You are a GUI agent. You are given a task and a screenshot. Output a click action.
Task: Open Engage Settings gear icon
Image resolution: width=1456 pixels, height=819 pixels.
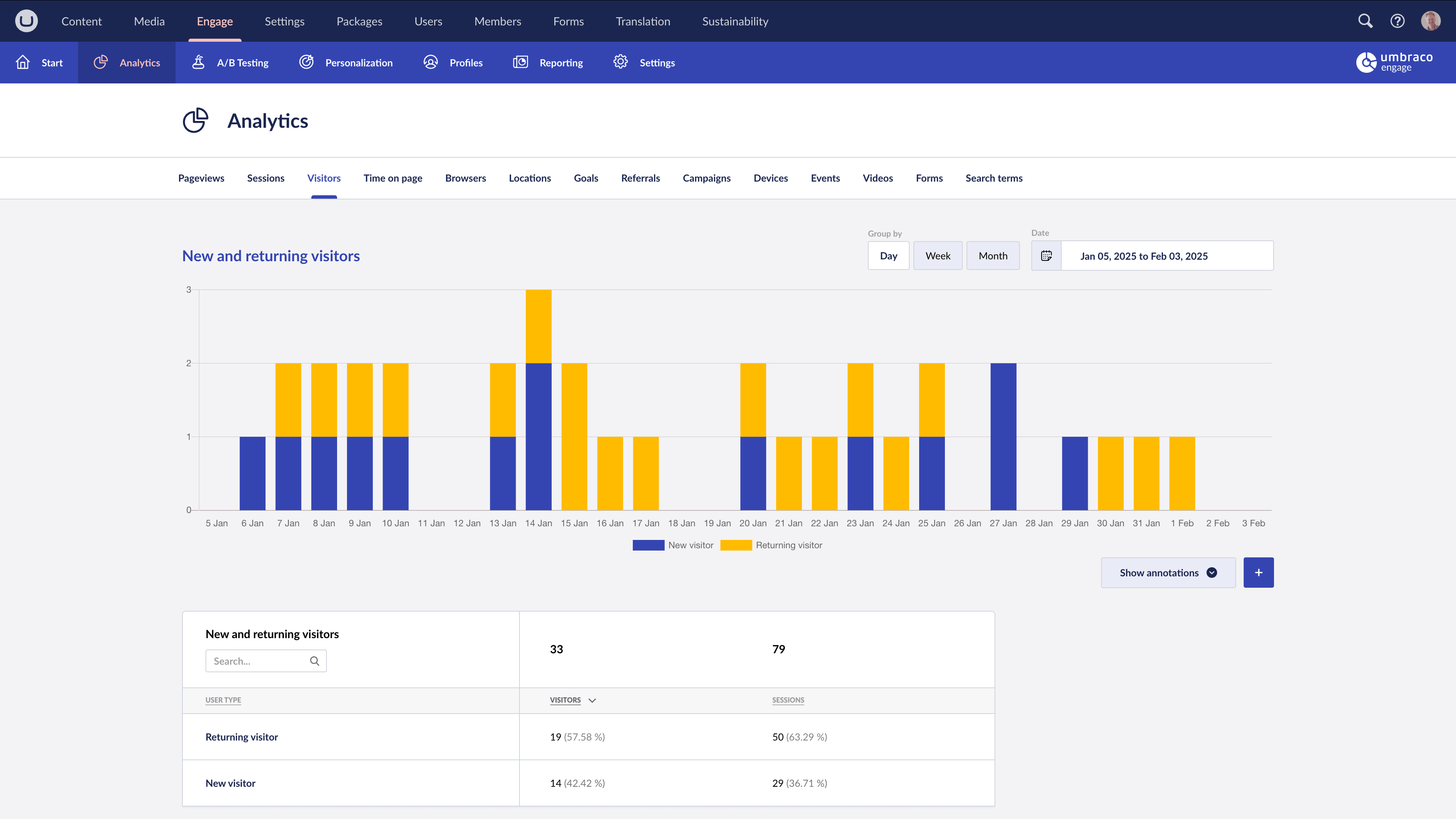pyautogui.click(x=621, y=62)
